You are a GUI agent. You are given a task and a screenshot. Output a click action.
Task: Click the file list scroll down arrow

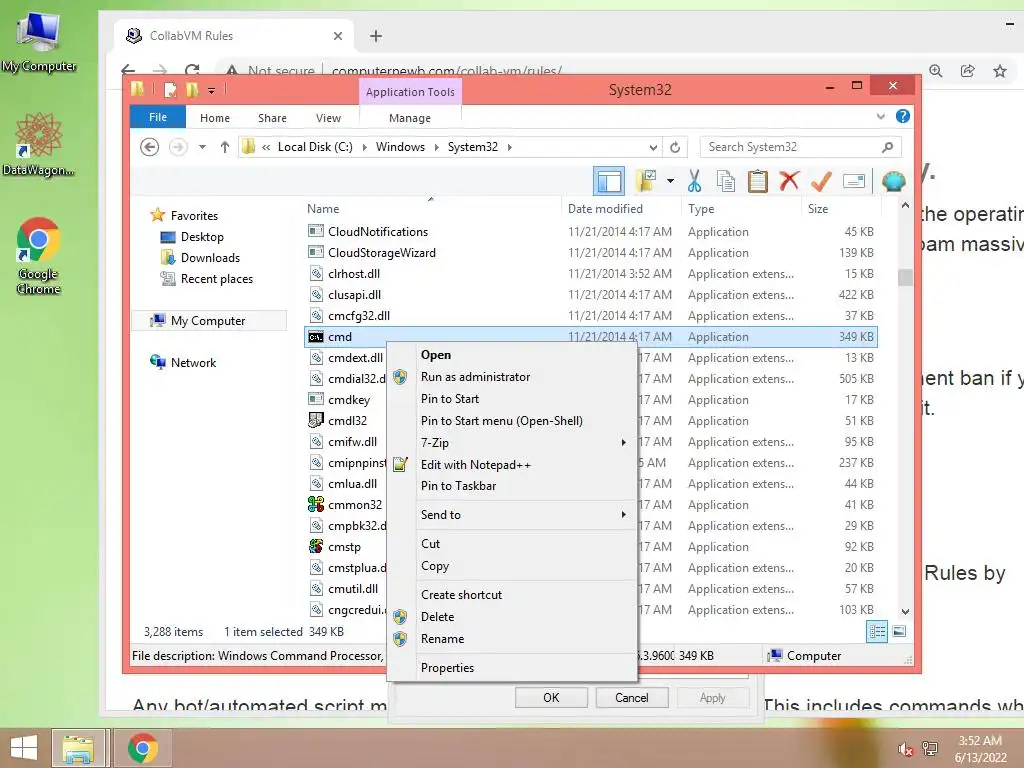[x=905, y=612]
